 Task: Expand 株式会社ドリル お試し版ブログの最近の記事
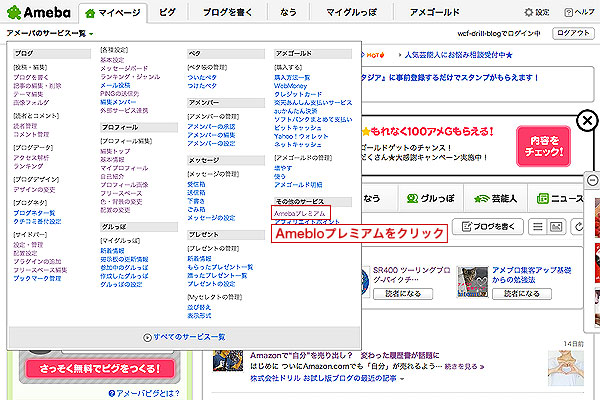[x=328, y=378]
